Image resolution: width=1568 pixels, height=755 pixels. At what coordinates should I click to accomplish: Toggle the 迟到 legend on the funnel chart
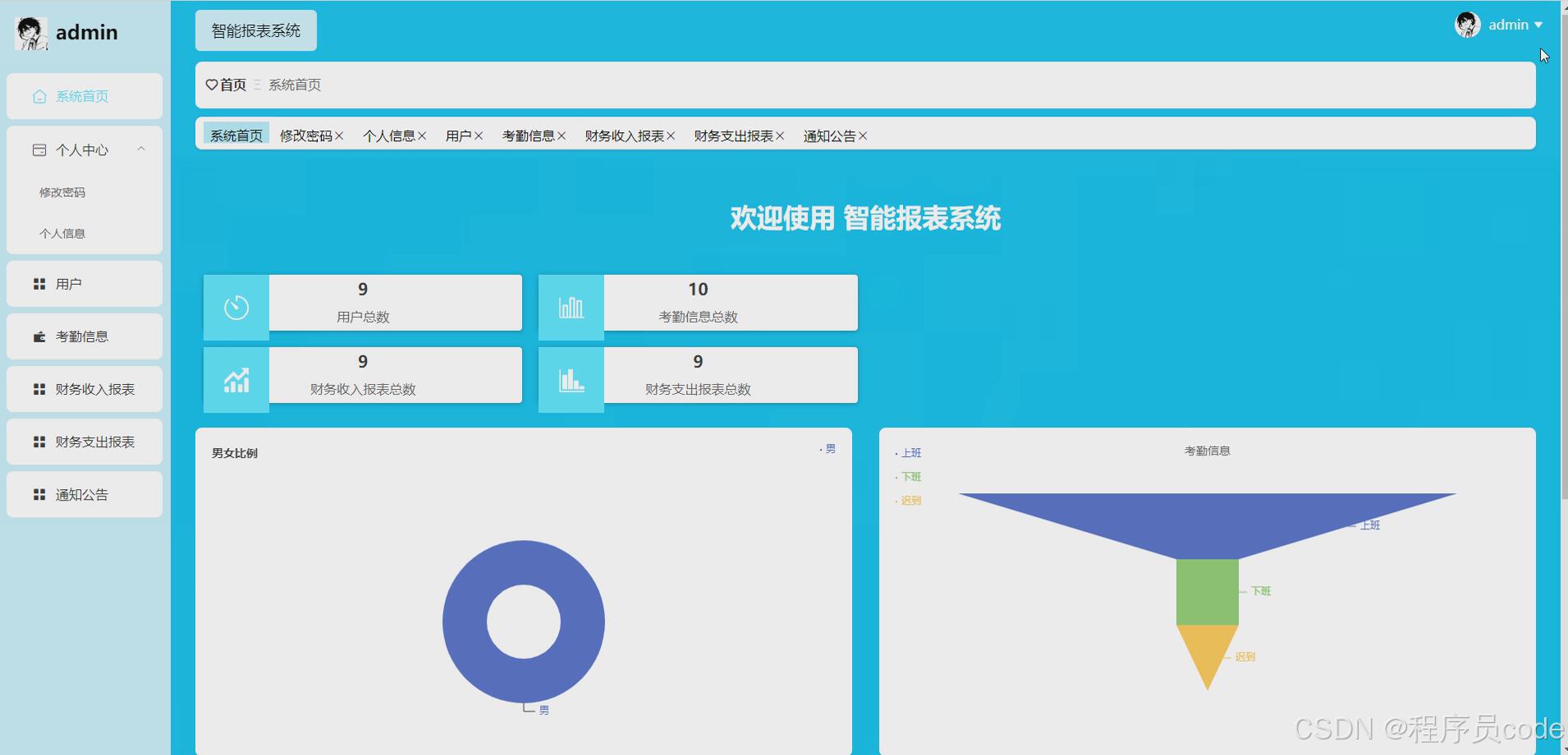tap(909, 500)
